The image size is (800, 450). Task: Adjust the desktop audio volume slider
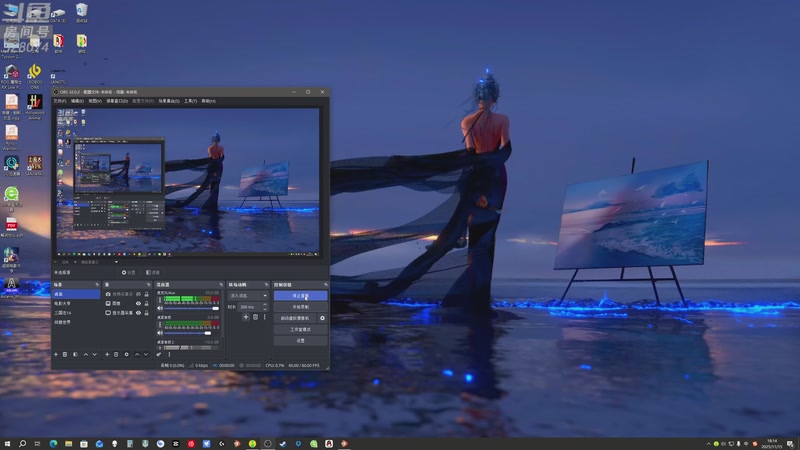189,333
